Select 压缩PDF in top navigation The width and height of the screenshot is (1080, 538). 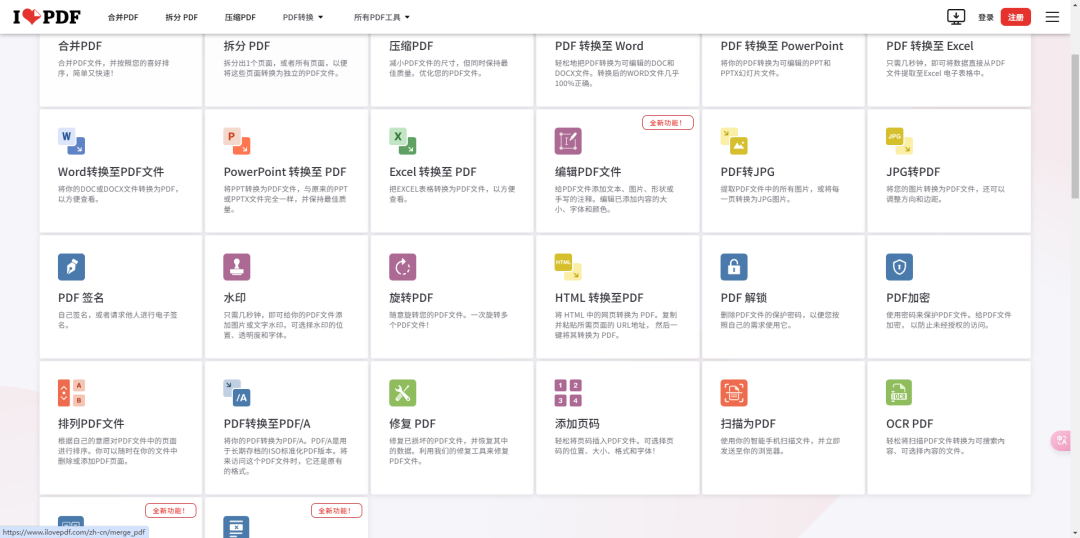click(x=240, y=17)
